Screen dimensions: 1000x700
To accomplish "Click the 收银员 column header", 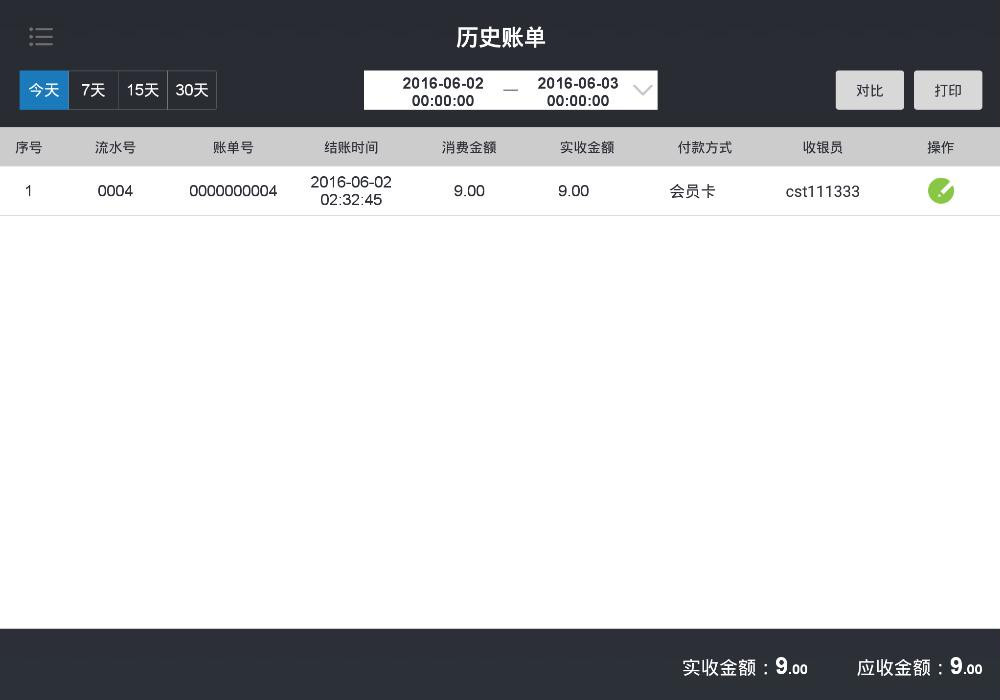I will pos(822,147).
